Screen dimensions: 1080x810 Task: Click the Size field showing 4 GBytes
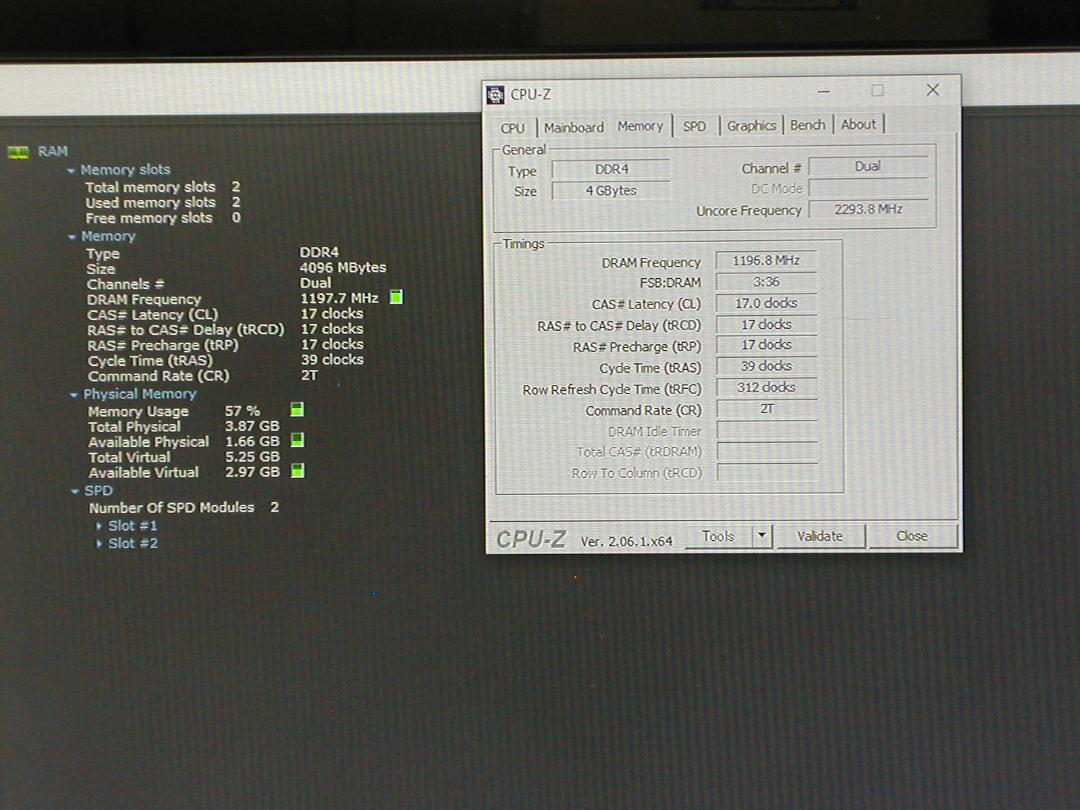click(x=611, y=191)
